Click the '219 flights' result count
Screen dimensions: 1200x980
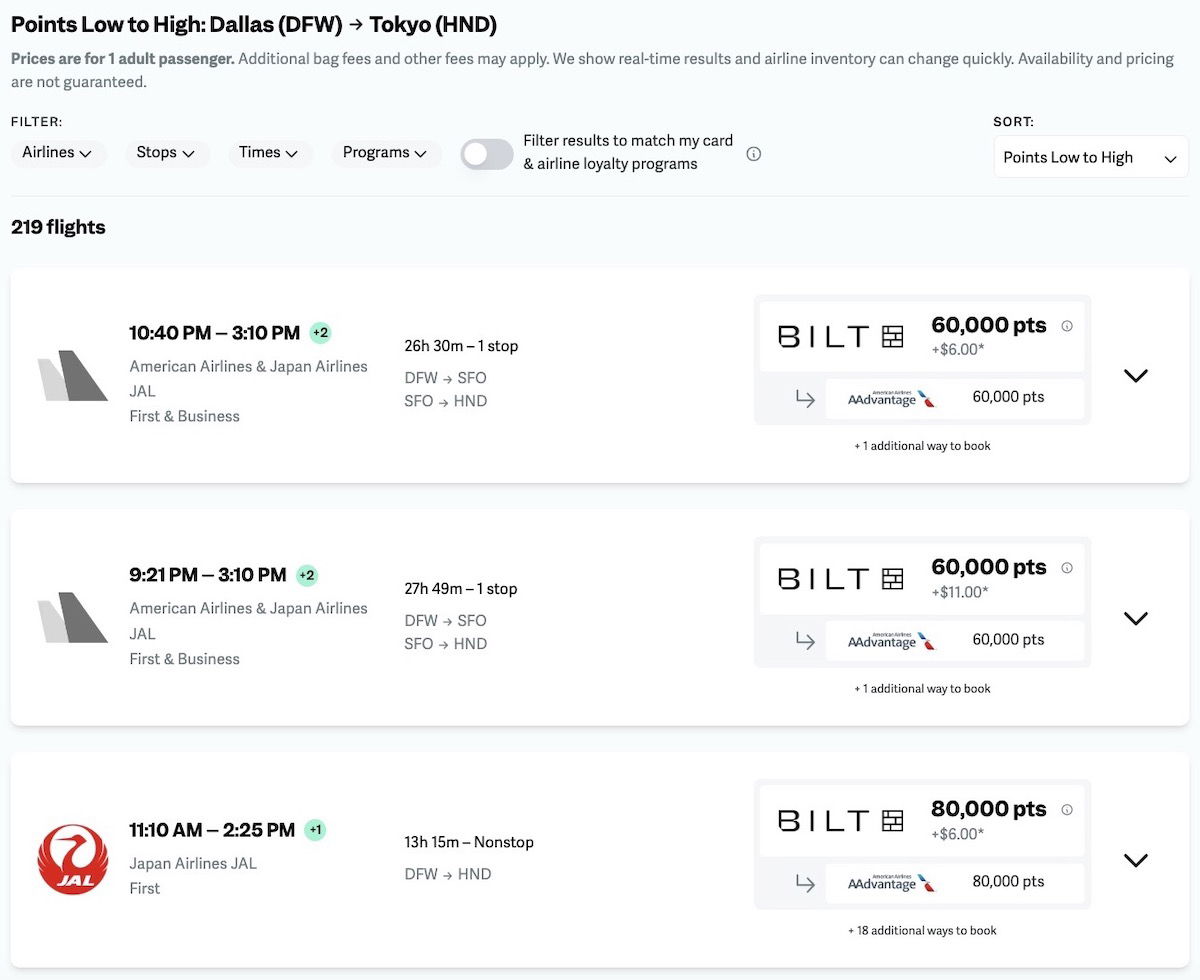click(58, 227)
